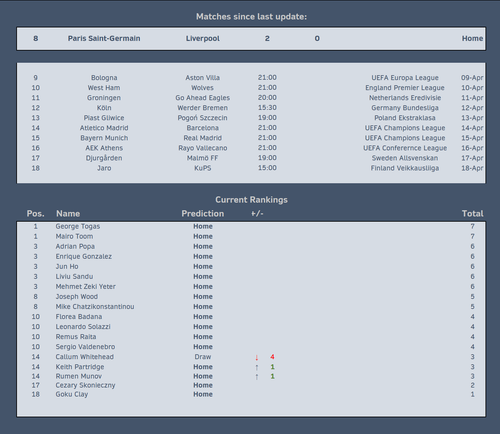Click Go Ahead Eagles team name
This screenshot has height=434, width=500.
click(203, 98)
